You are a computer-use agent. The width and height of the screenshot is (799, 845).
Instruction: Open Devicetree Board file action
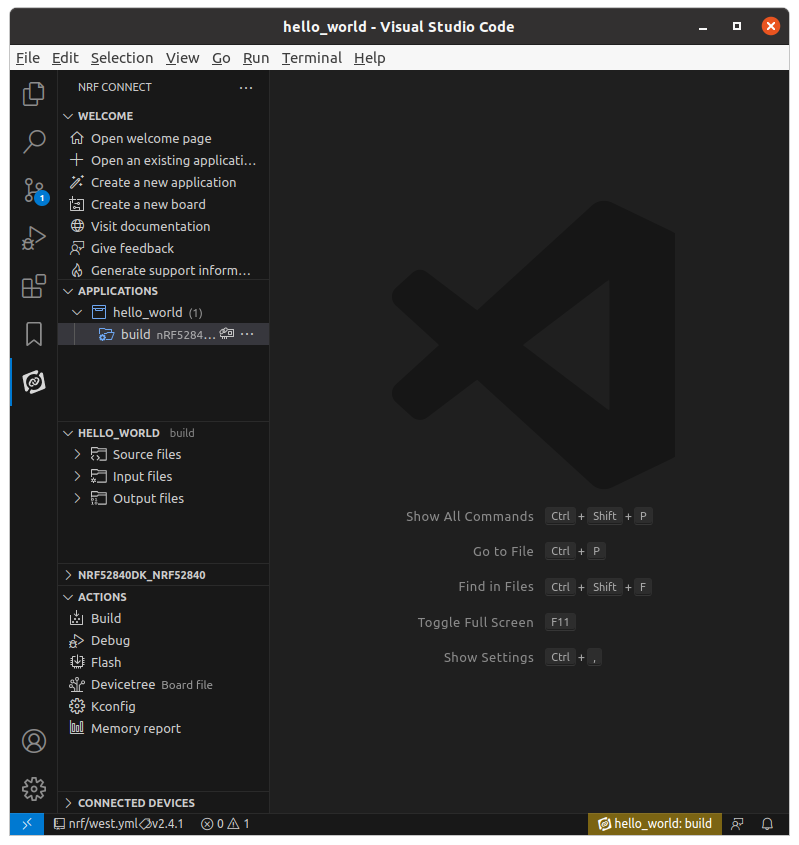click(163, 685)
